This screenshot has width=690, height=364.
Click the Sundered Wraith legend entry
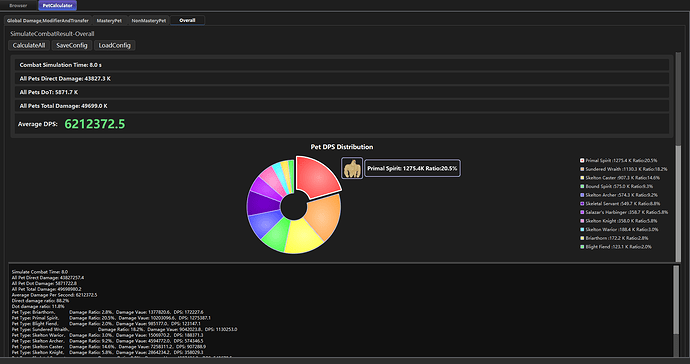pyautogui.click(x=623, y=169)
